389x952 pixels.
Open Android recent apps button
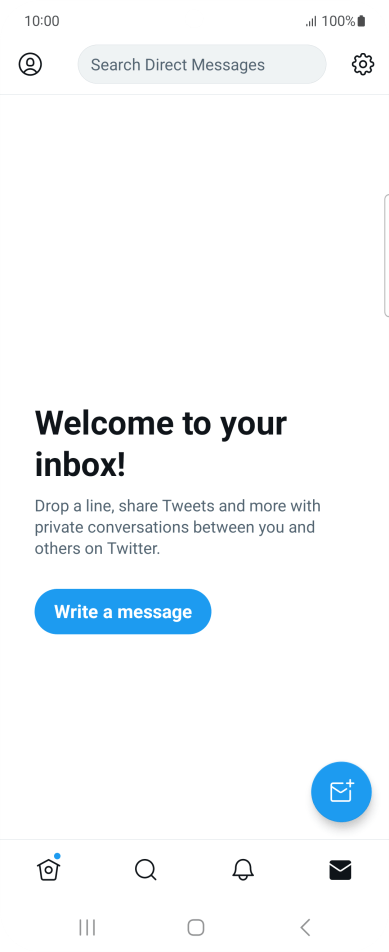(87, 927)
